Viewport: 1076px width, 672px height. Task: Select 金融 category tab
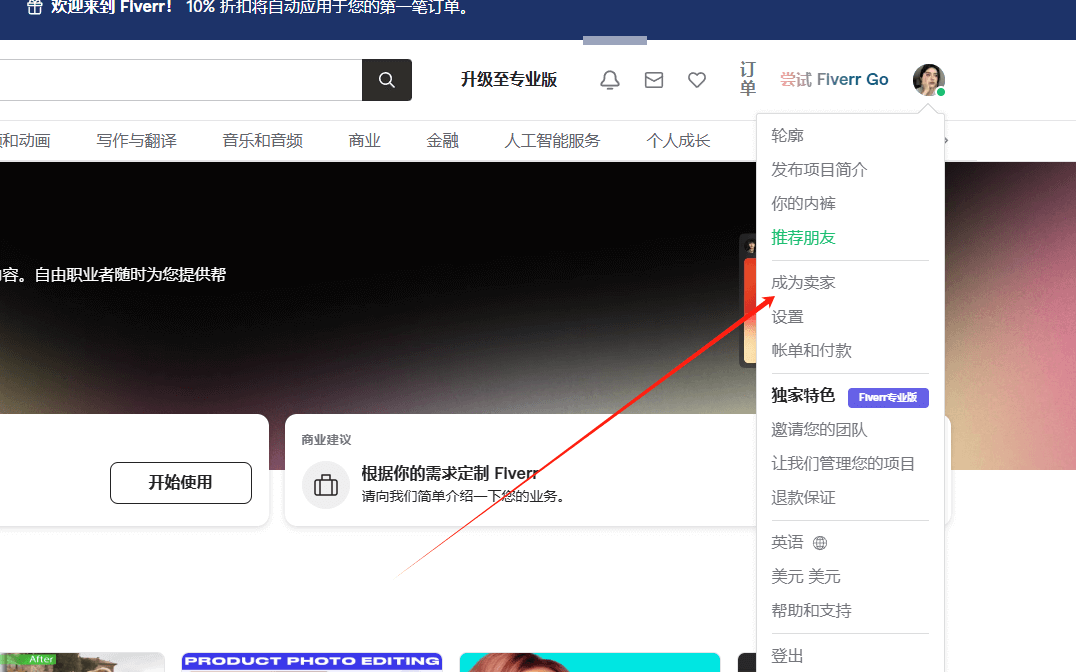click(x=442, y=141)
